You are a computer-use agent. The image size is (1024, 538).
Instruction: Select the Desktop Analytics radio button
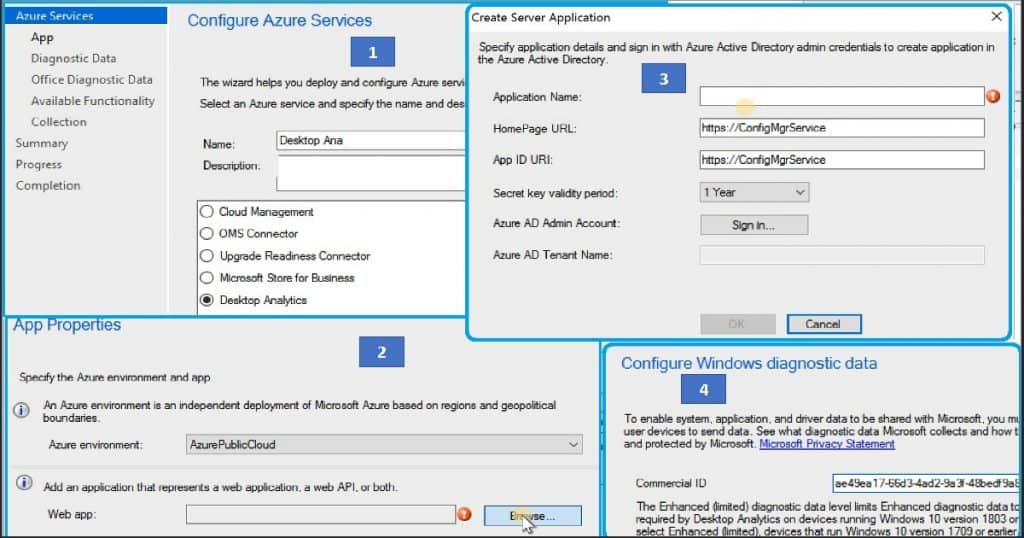tap(207, 300)
